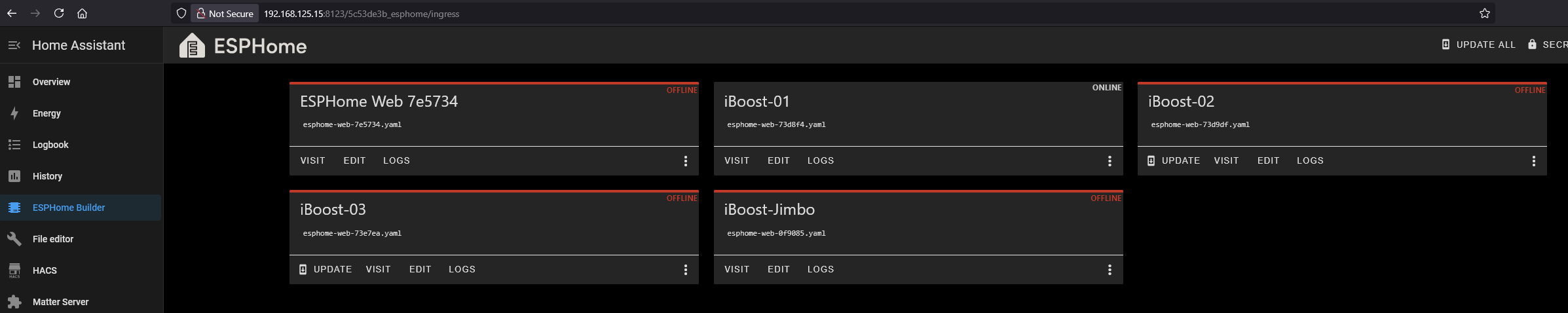Click the esphome-web-73d8f4.yaml filename
Viewport: 1568px width, 313px height.
pyautogui.click(x=776, y=124)
